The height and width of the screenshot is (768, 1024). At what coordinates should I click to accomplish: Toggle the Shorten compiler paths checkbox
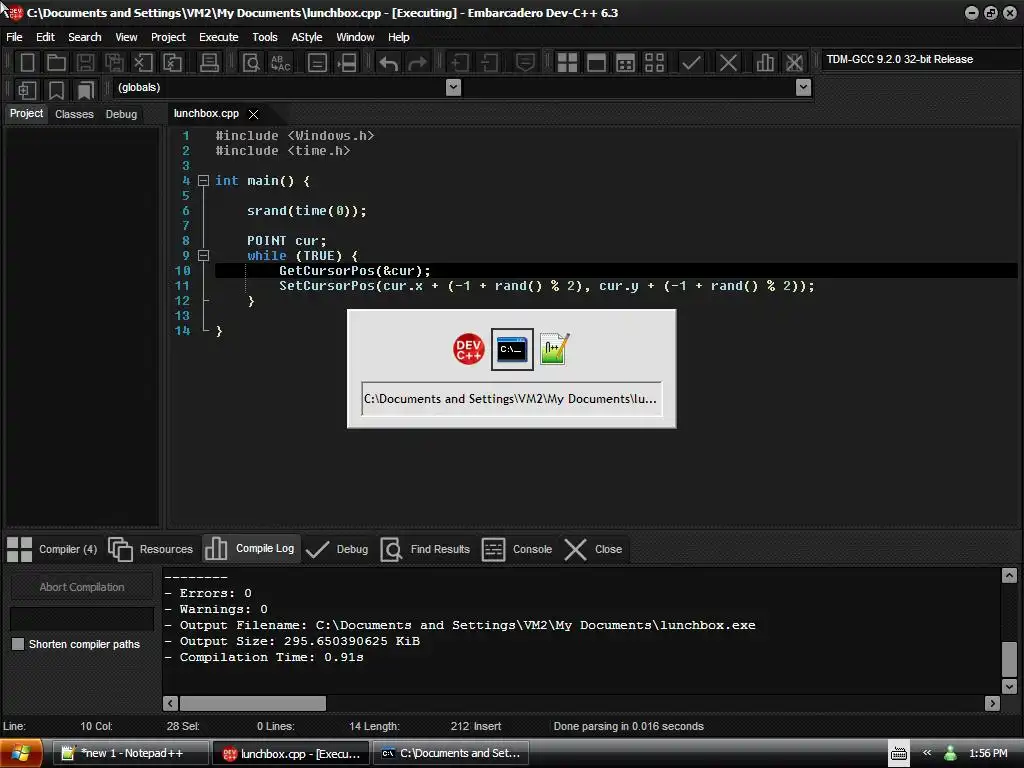coord(18,644)
